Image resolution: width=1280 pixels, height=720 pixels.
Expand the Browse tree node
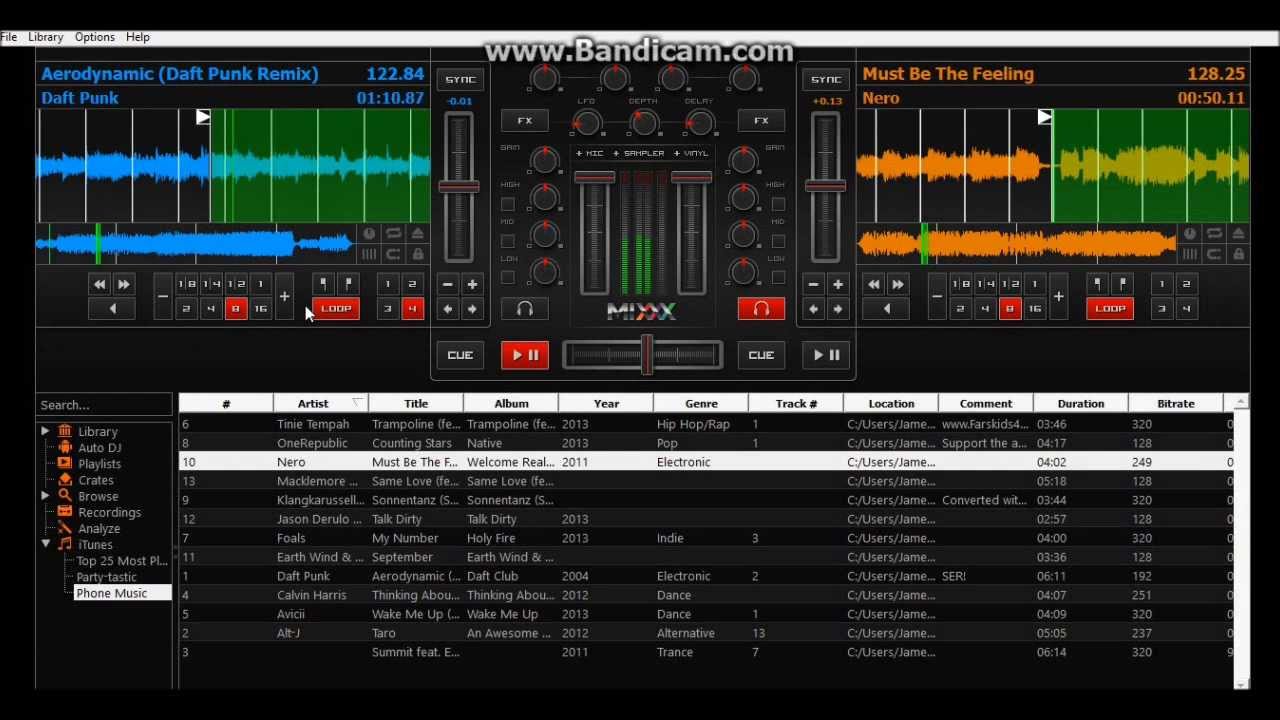click(x=45, y=495)
